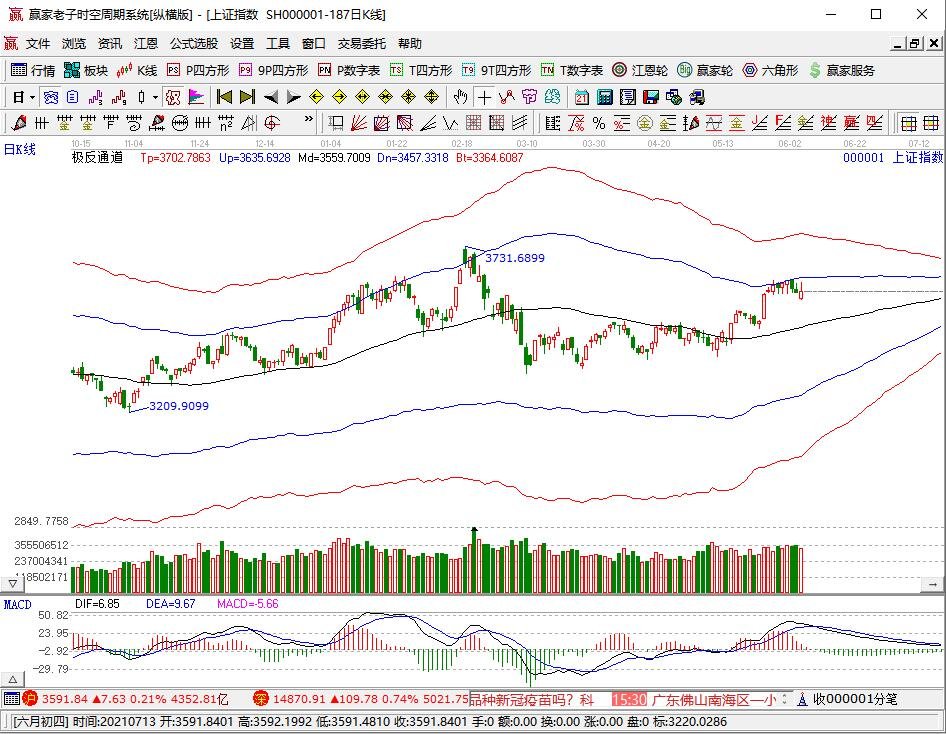
Task: Step chart left with black arrow
Action: click(271, 97)
